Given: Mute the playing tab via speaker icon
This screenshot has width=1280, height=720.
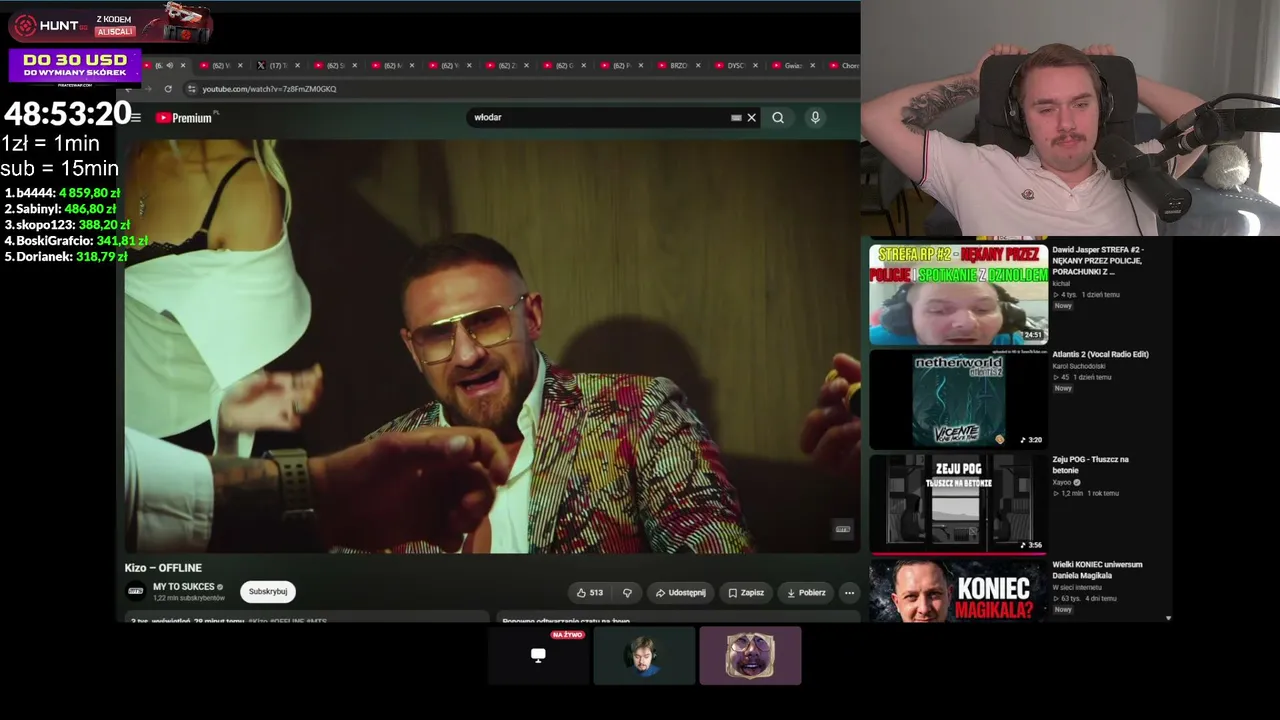Looking at the screenshot, I should 169,66.
